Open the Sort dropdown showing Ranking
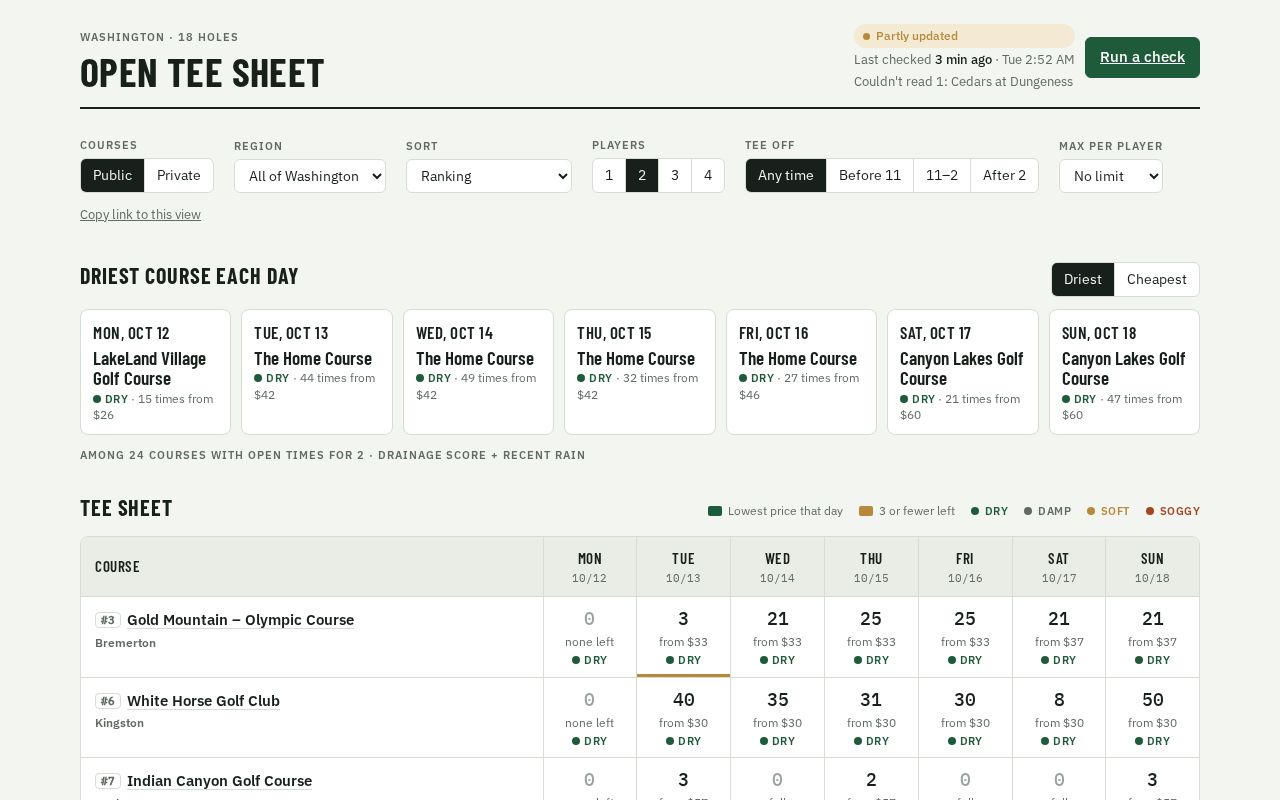 click(489, 176)
